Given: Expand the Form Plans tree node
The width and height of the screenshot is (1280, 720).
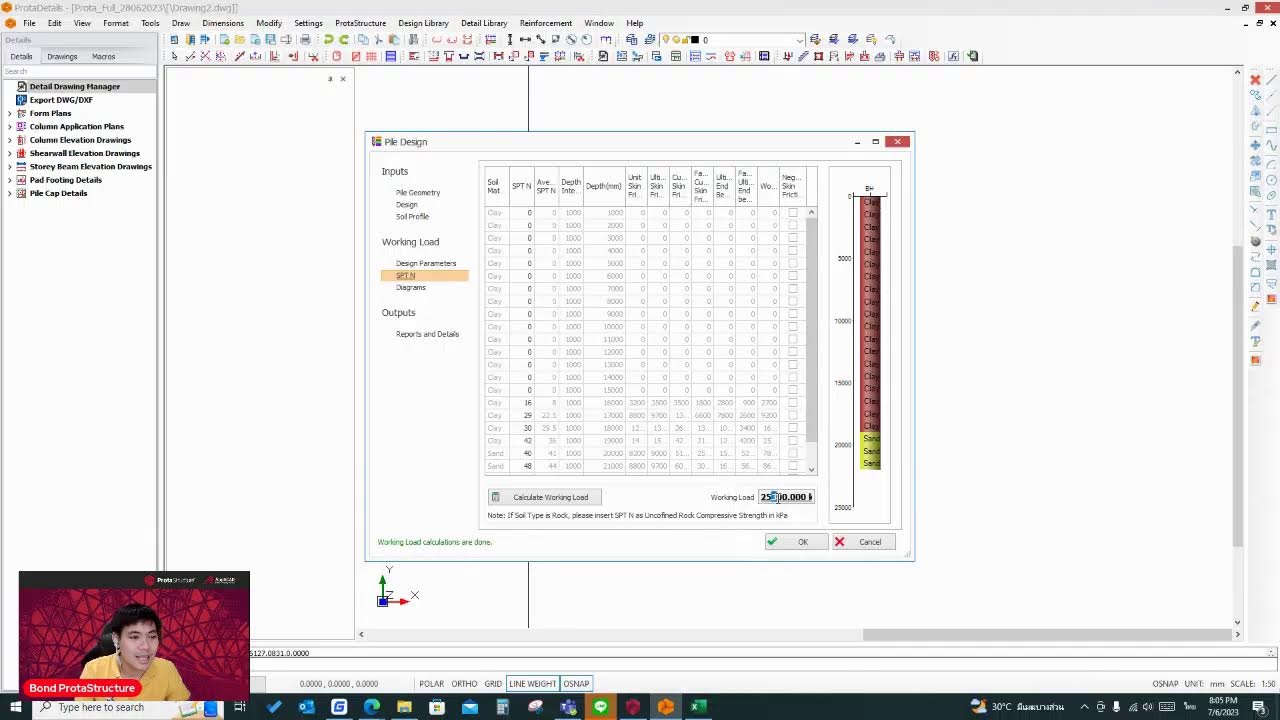Looking at the screenshot, I should [x=9, y=113].
